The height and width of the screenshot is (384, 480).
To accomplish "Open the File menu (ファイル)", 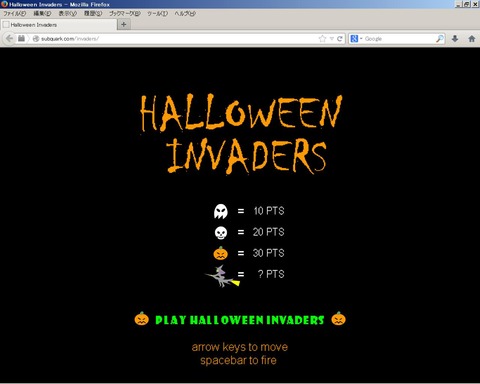I will click(14, 13).
